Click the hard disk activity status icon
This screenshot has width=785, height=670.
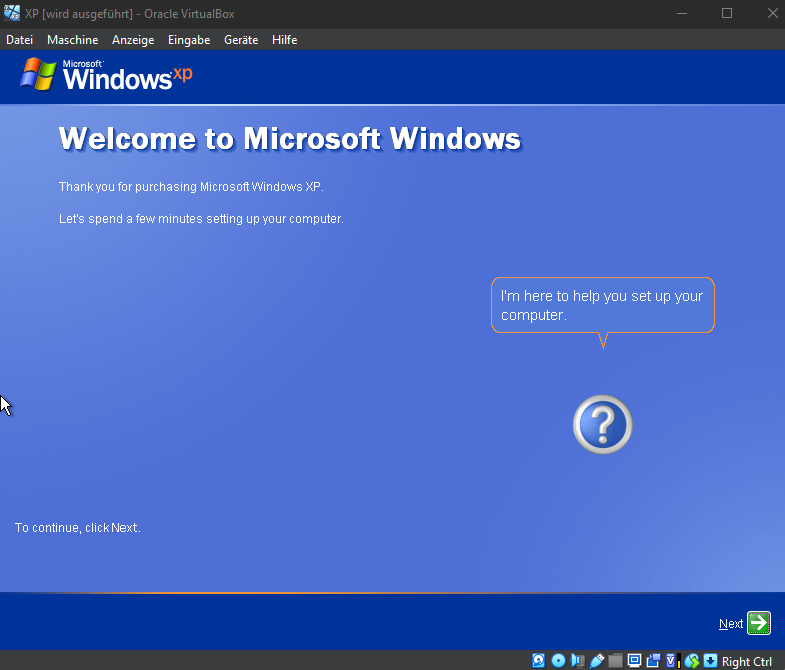click(x=539, y=660)
